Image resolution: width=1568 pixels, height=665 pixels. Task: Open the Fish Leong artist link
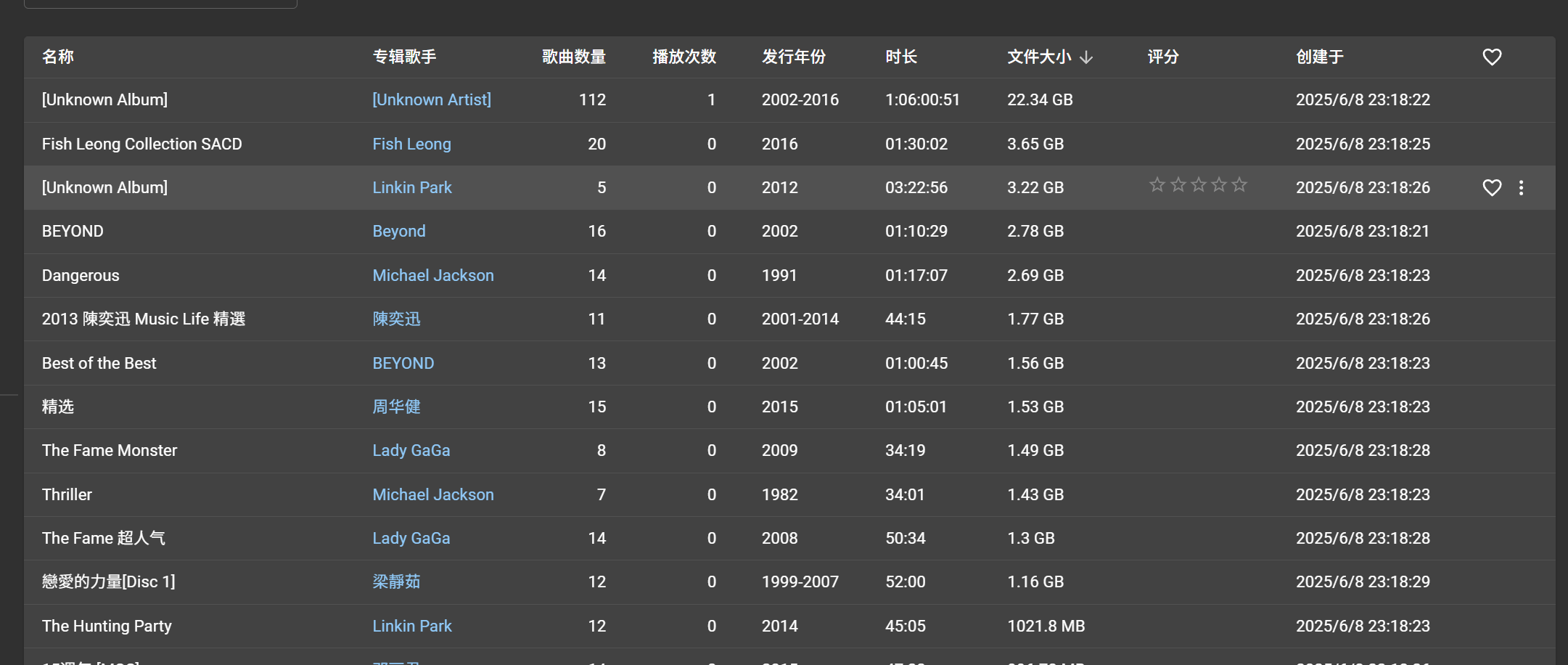(x=411, y=144)
